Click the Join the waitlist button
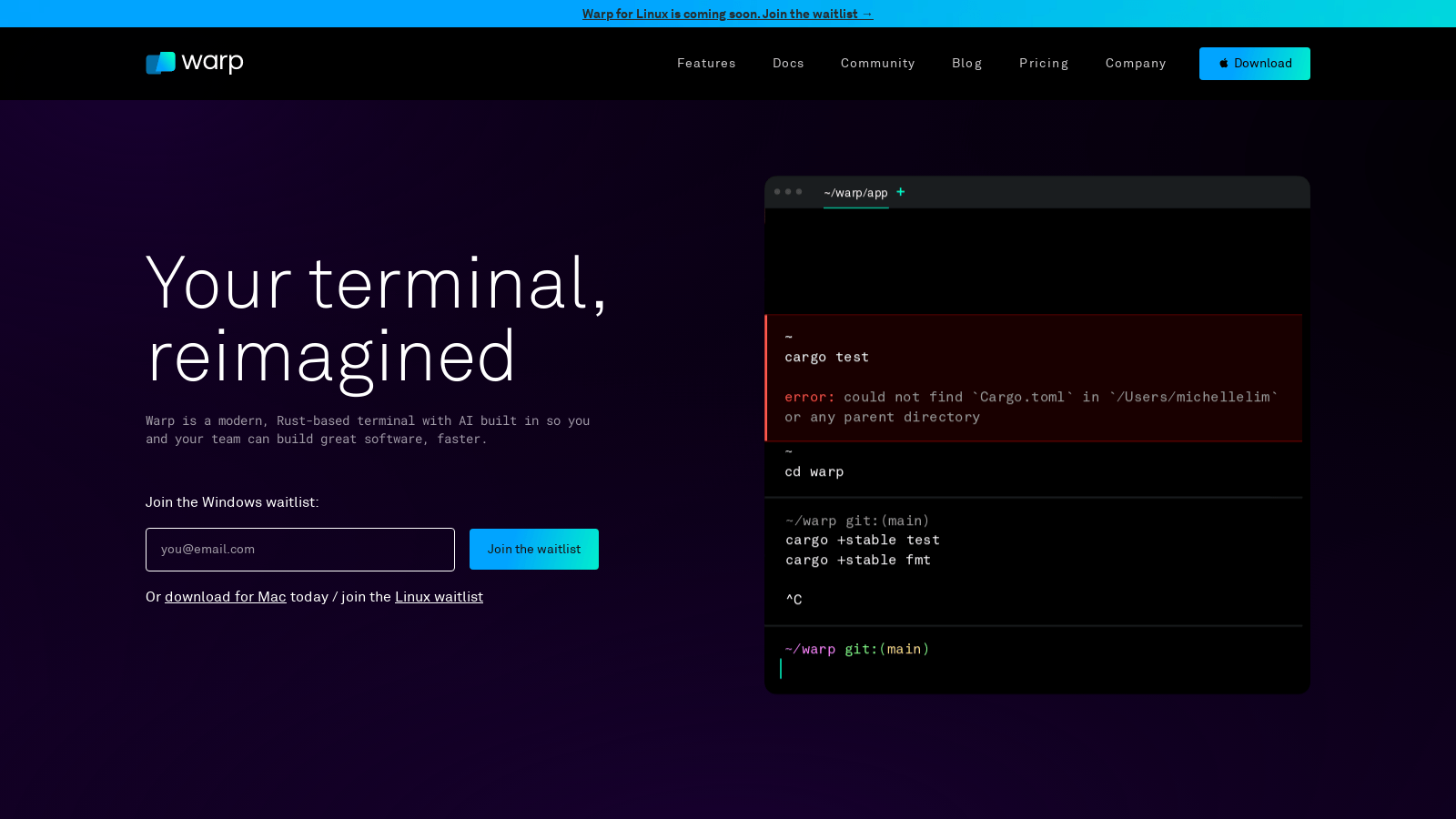This screenshot has height=819, width=1456. click(534, 550)
